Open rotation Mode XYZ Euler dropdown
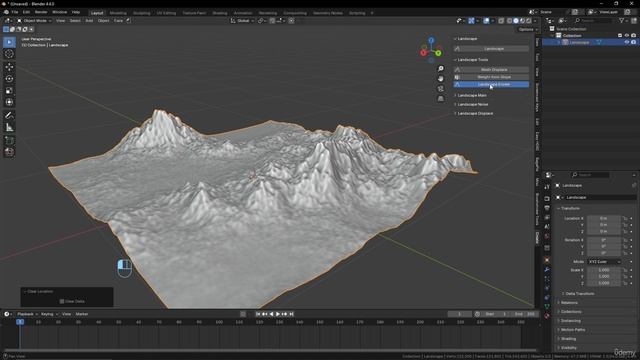This screenshot has width=640, height=360. click(x=604, y=262)
